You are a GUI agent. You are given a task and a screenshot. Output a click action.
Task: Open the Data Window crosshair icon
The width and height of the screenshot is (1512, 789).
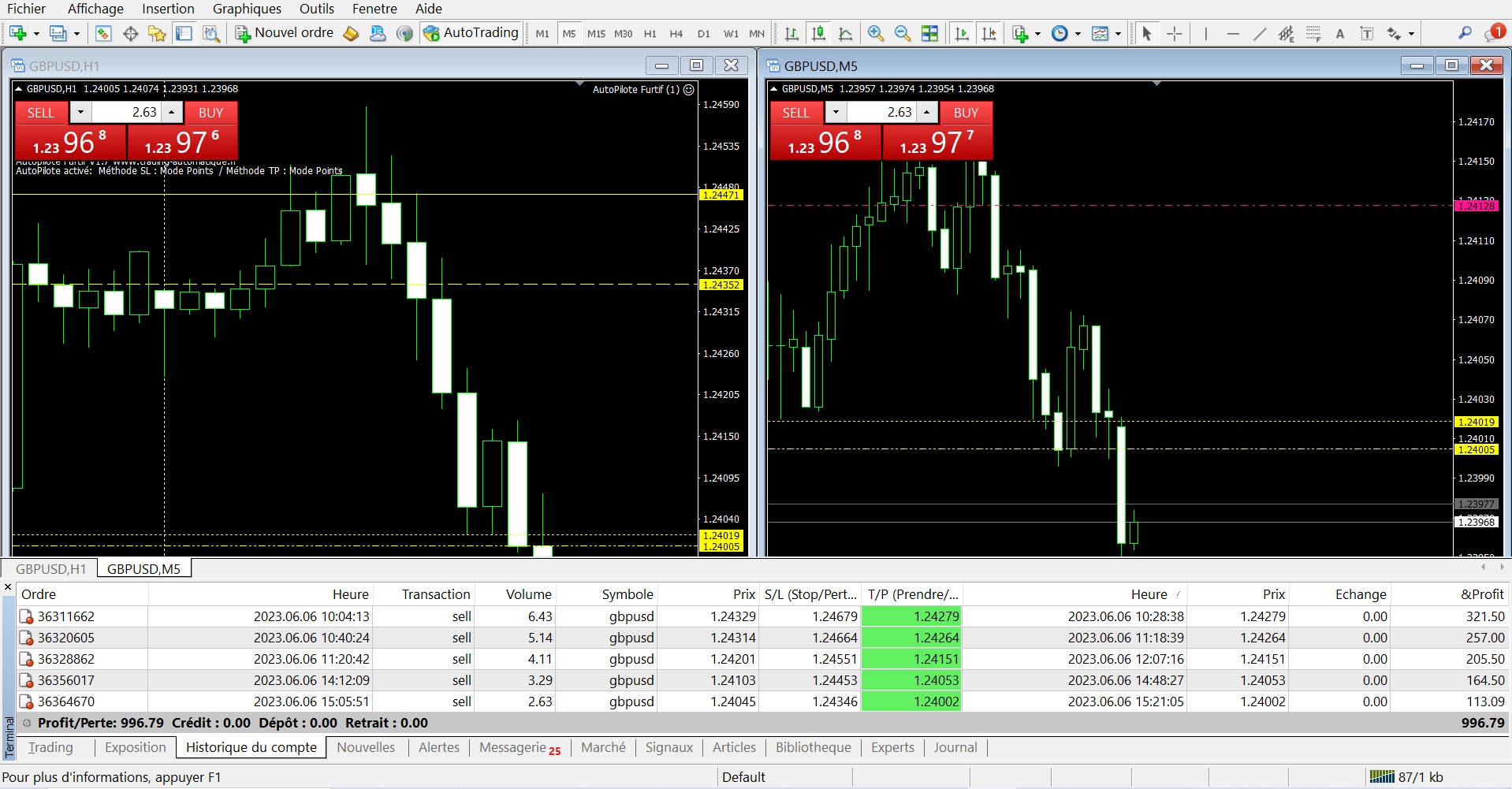[x=131, y=33]
